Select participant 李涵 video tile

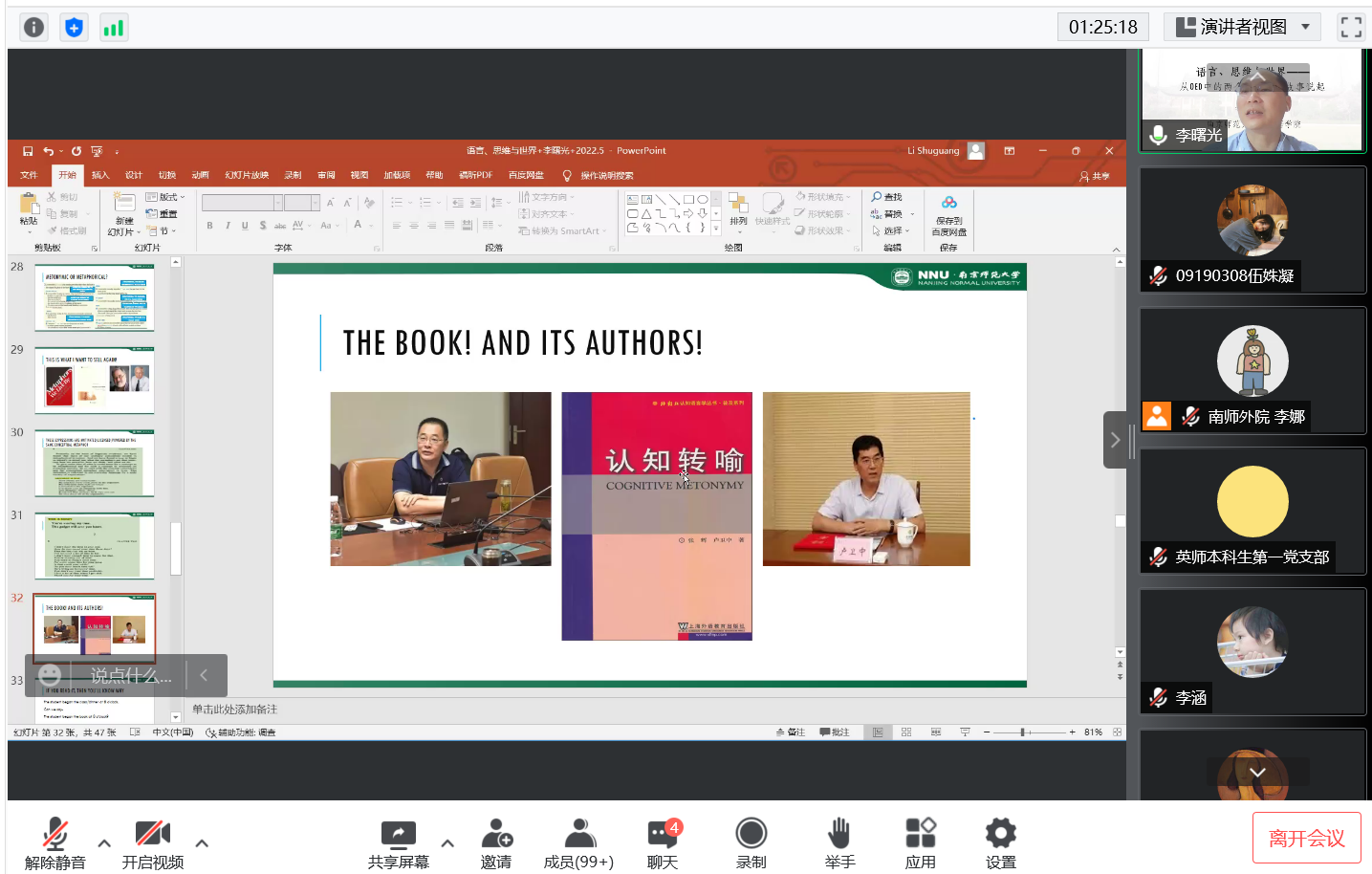(1252, 651)
